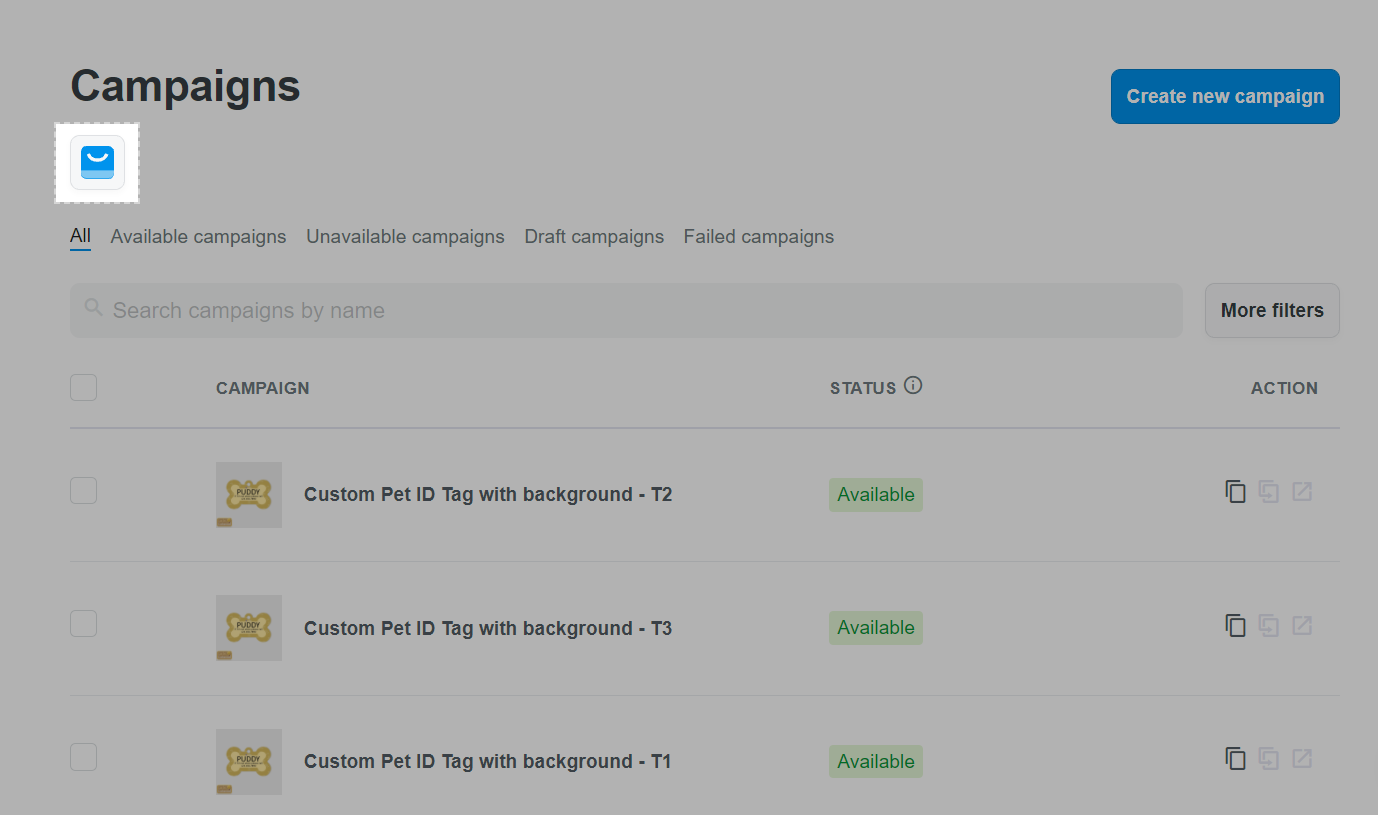View the Failed campaigns tab
Viewport: 1378px width, 815px height.
759,237
